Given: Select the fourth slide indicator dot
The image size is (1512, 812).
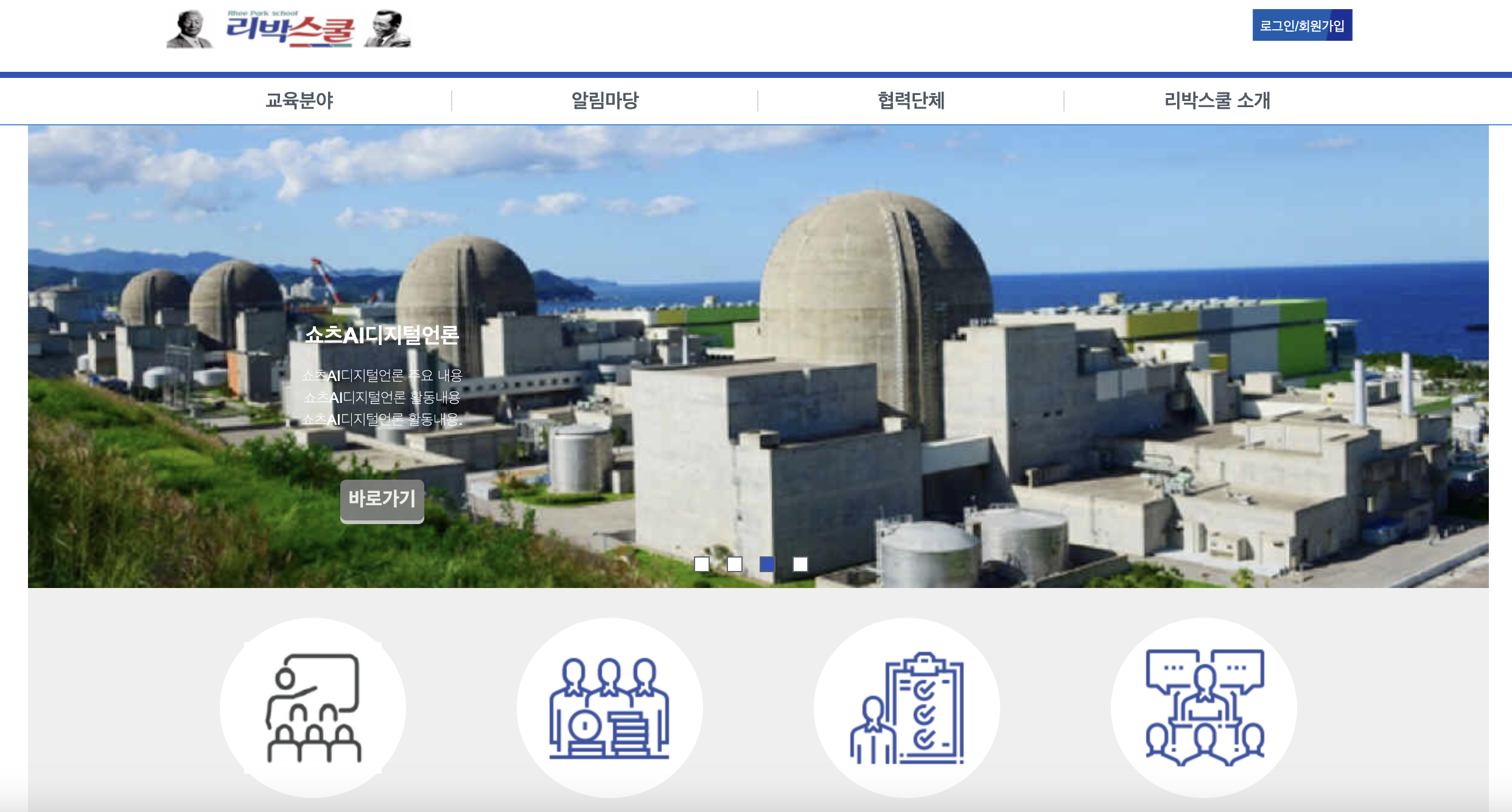Looking at the screenshot, I should [800, 564].
